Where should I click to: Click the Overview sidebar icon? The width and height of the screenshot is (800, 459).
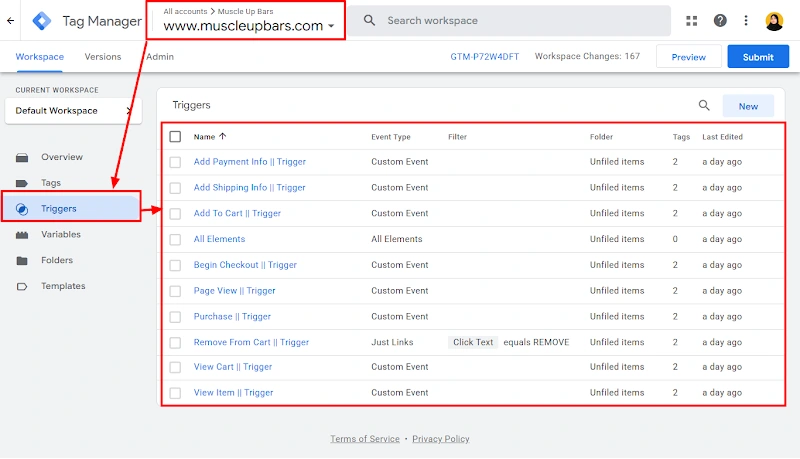(x=22, y=157)
